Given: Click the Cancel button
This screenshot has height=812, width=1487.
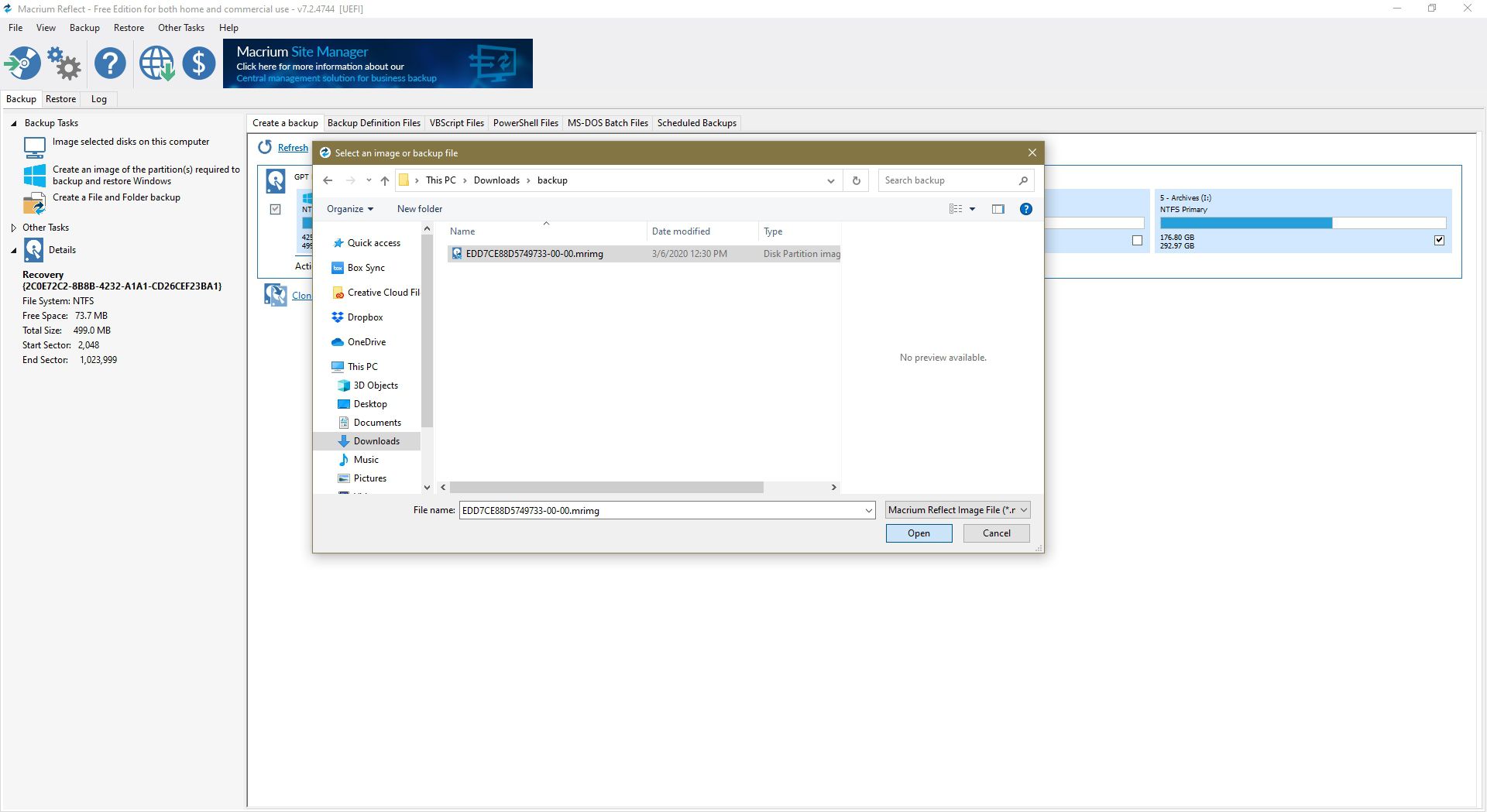Looking at the screenshot, I should click(x=996, y=533).
